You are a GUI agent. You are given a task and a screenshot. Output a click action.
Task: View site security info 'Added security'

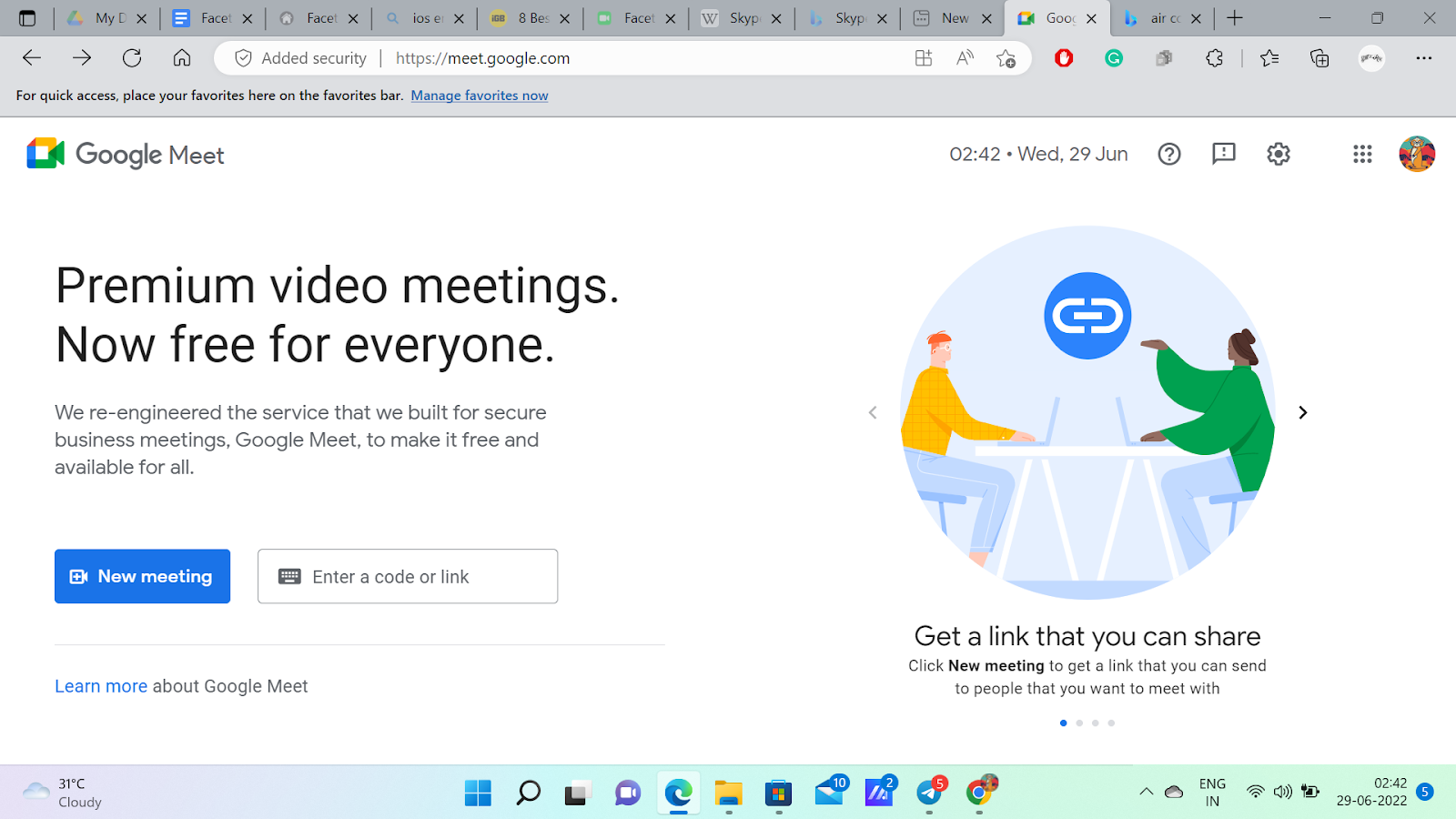click(300, 58)
